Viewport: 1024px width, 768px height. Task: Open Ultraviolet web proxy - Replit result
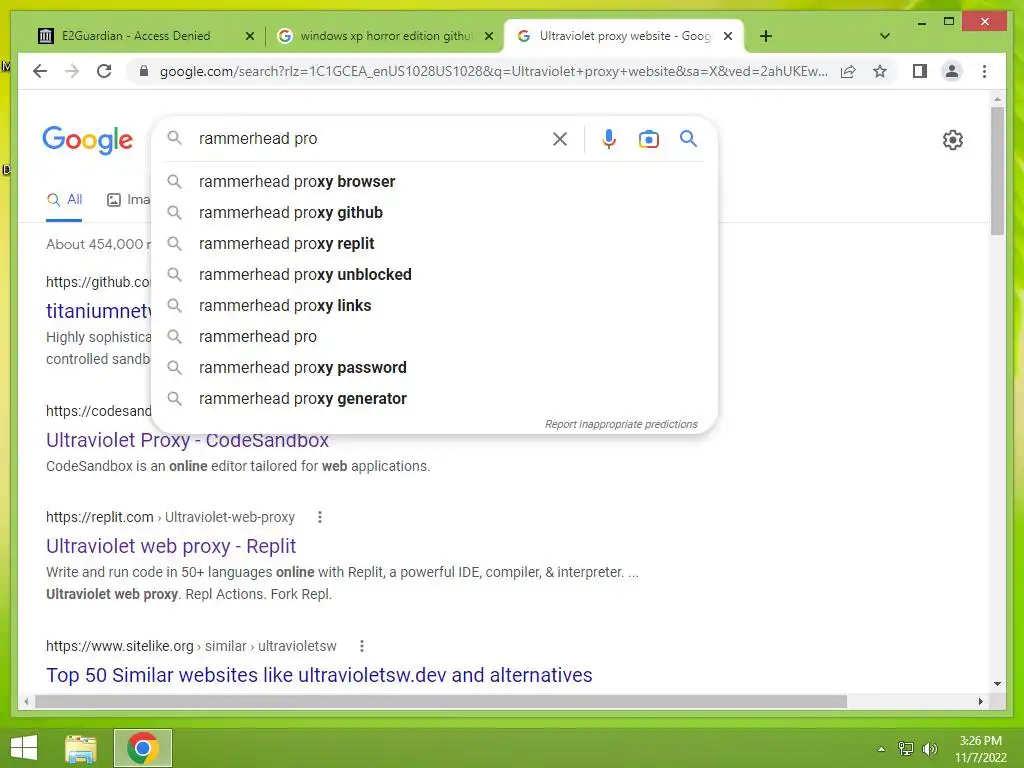click(171, 546)
